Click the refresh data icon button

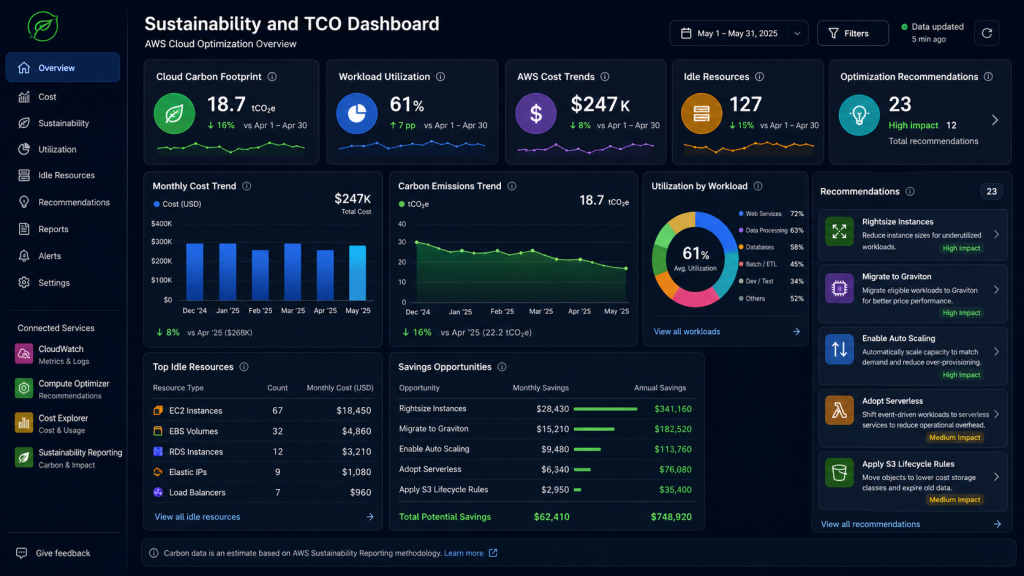click(987, 33)
